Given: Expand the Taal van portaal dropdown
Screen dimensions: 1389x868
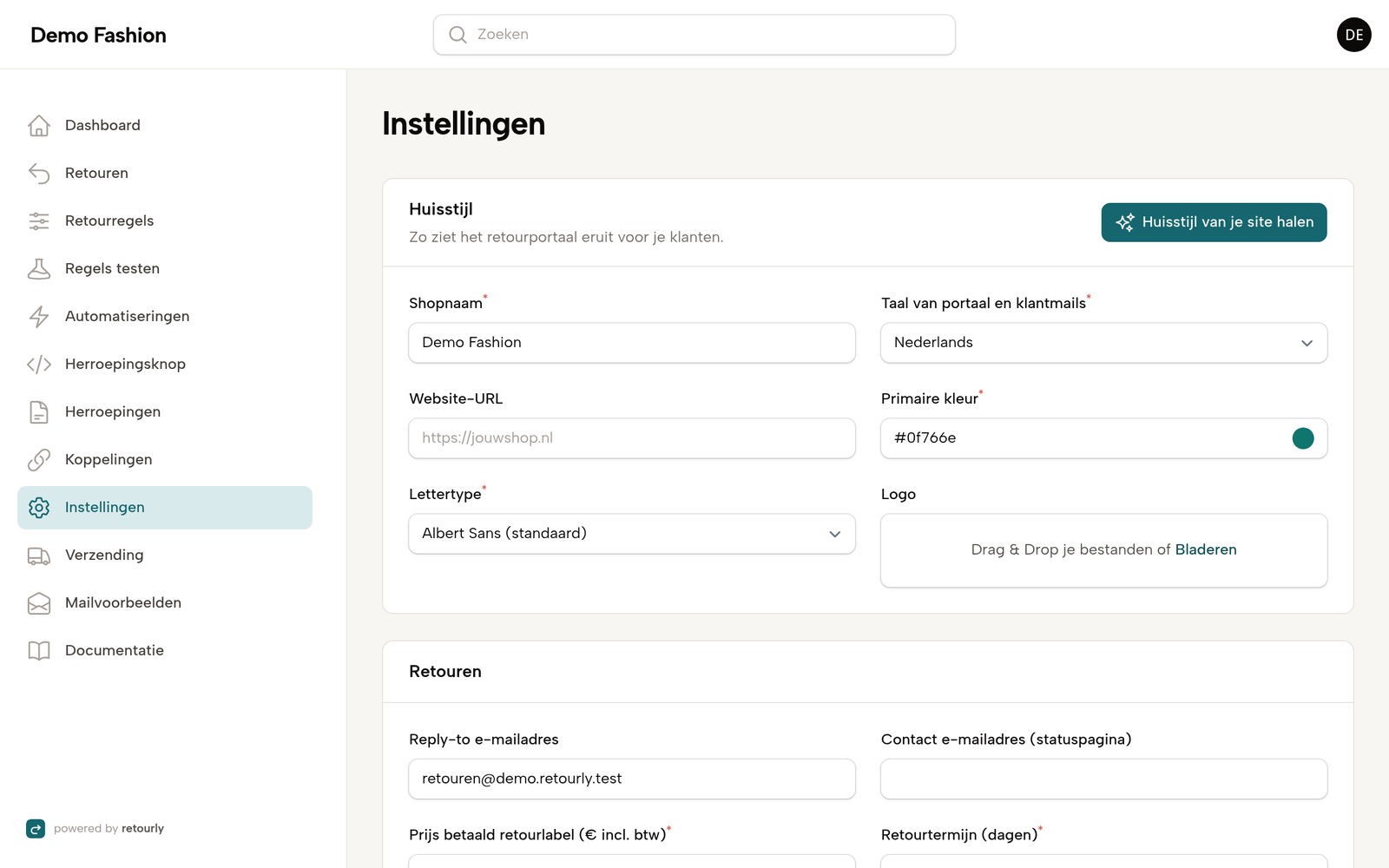Looking at the screenshot, I should [x=1103, y=343].
